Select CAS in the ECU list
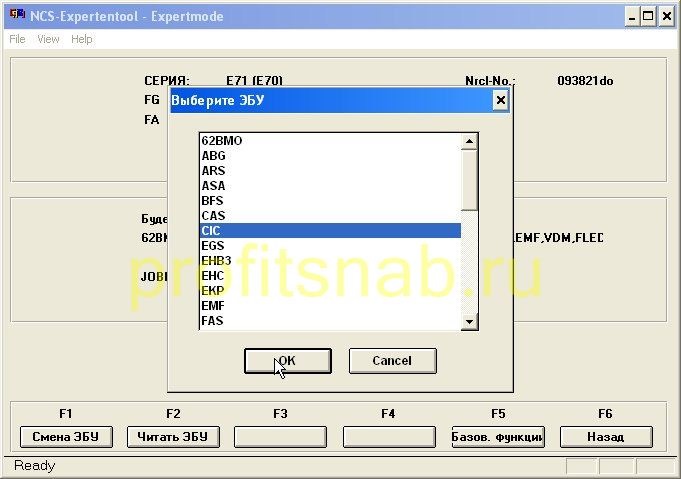This screenshot has height=479, width=681. (330, 215)
